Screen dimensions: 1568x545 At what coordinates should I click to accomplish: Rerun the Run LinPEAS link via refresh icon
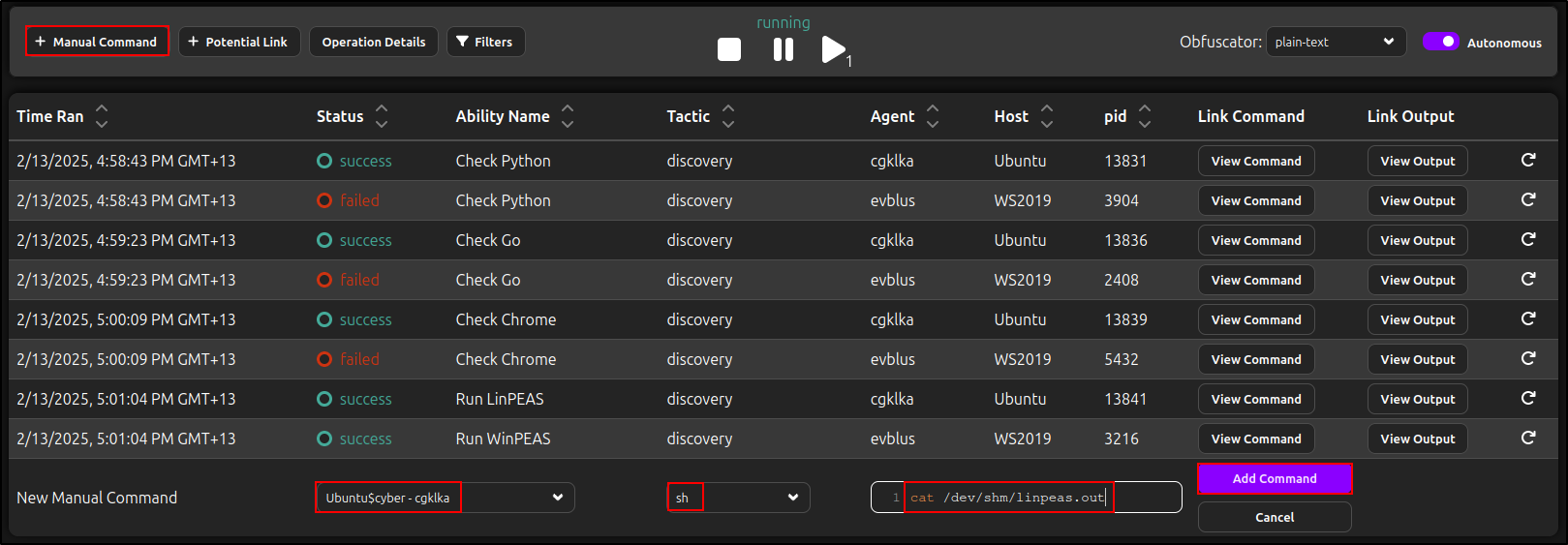(1528, 398)
